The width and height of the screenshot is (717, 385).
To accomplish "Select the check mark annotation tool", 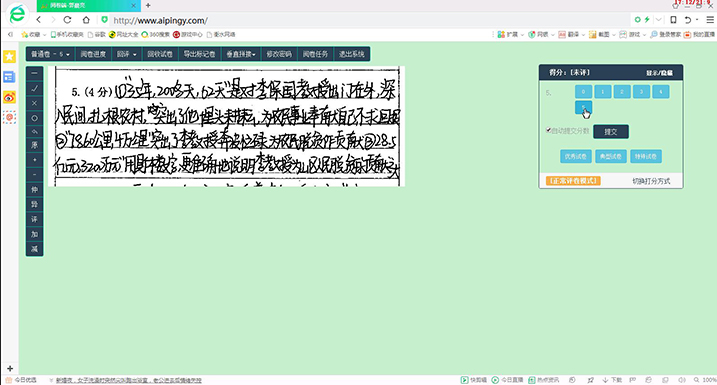I will coord(34,88).
